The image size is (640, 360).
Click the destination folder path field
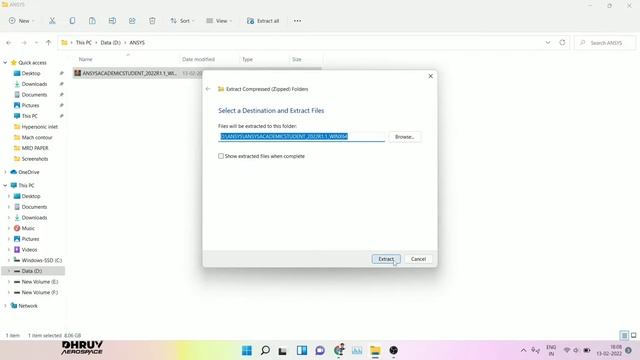pyautogui.click(x=302, y=136)
